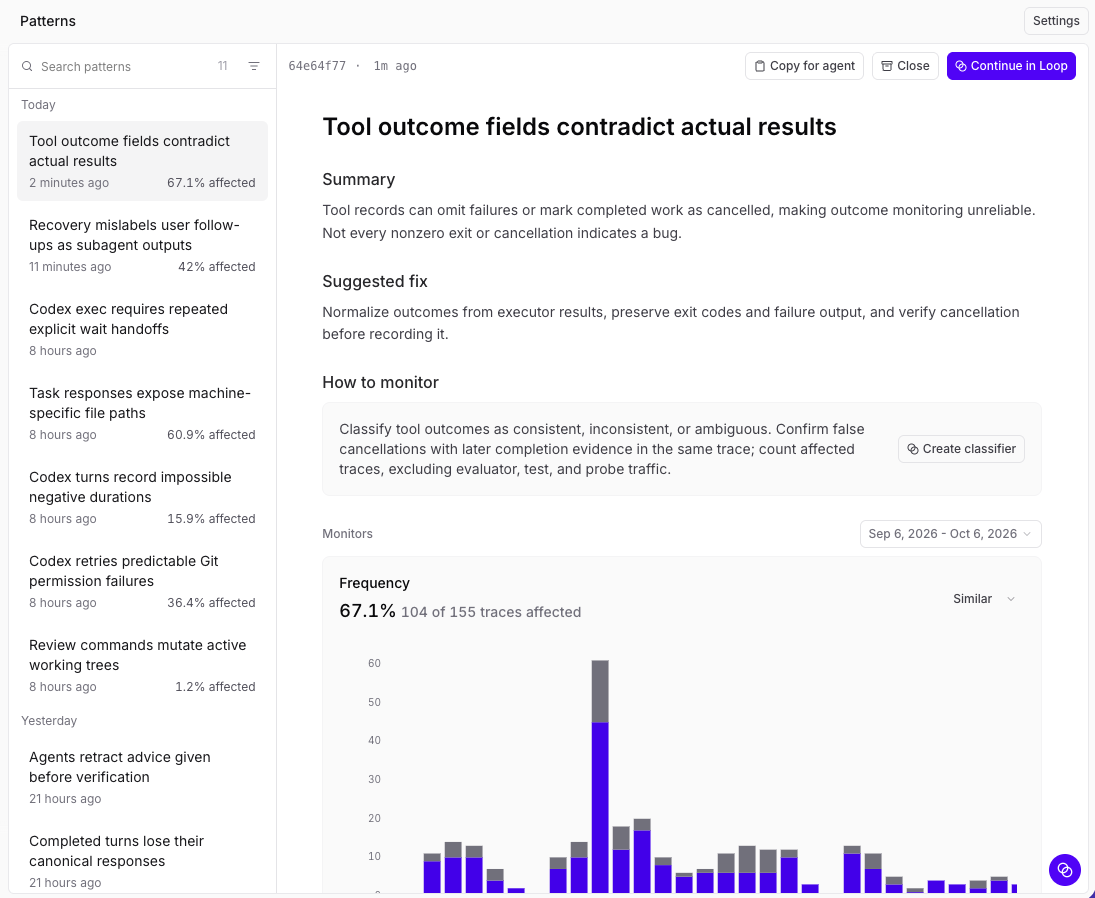Click the Frequency chart title
1095x898 pixels.
click(374, 583)
